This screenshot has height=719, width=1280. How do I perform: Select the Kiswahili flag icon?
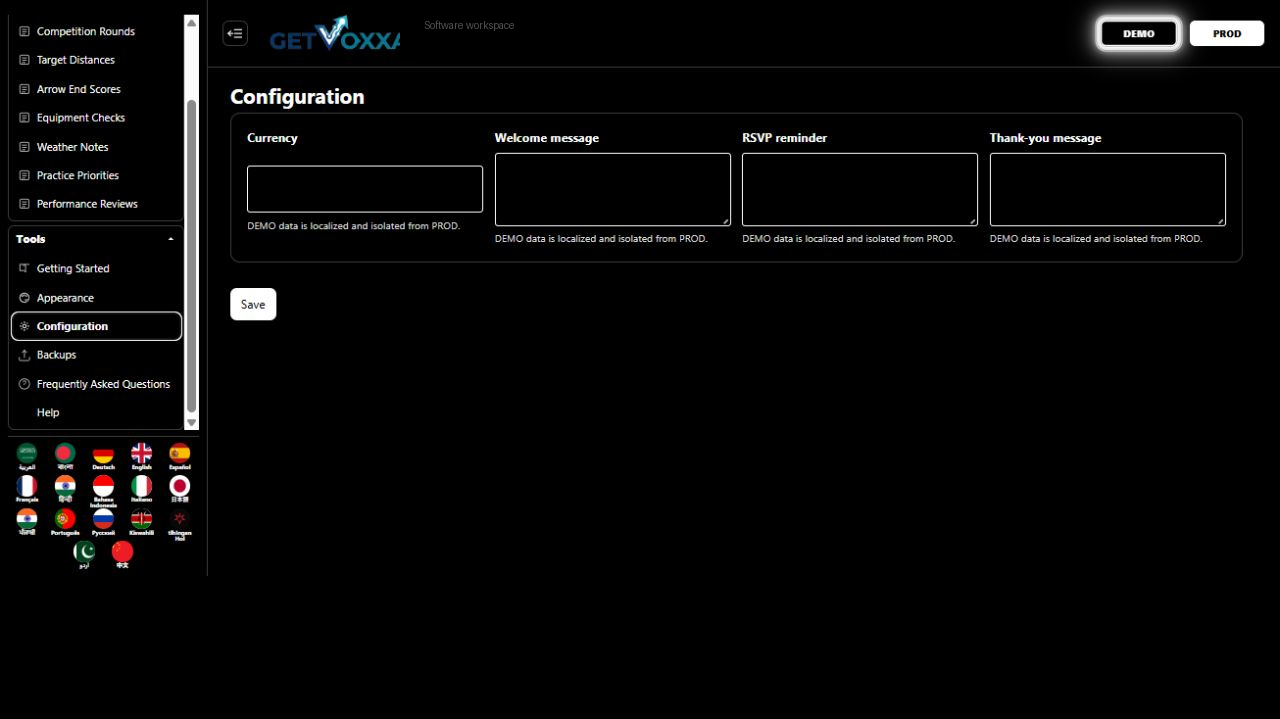point(141,522)
